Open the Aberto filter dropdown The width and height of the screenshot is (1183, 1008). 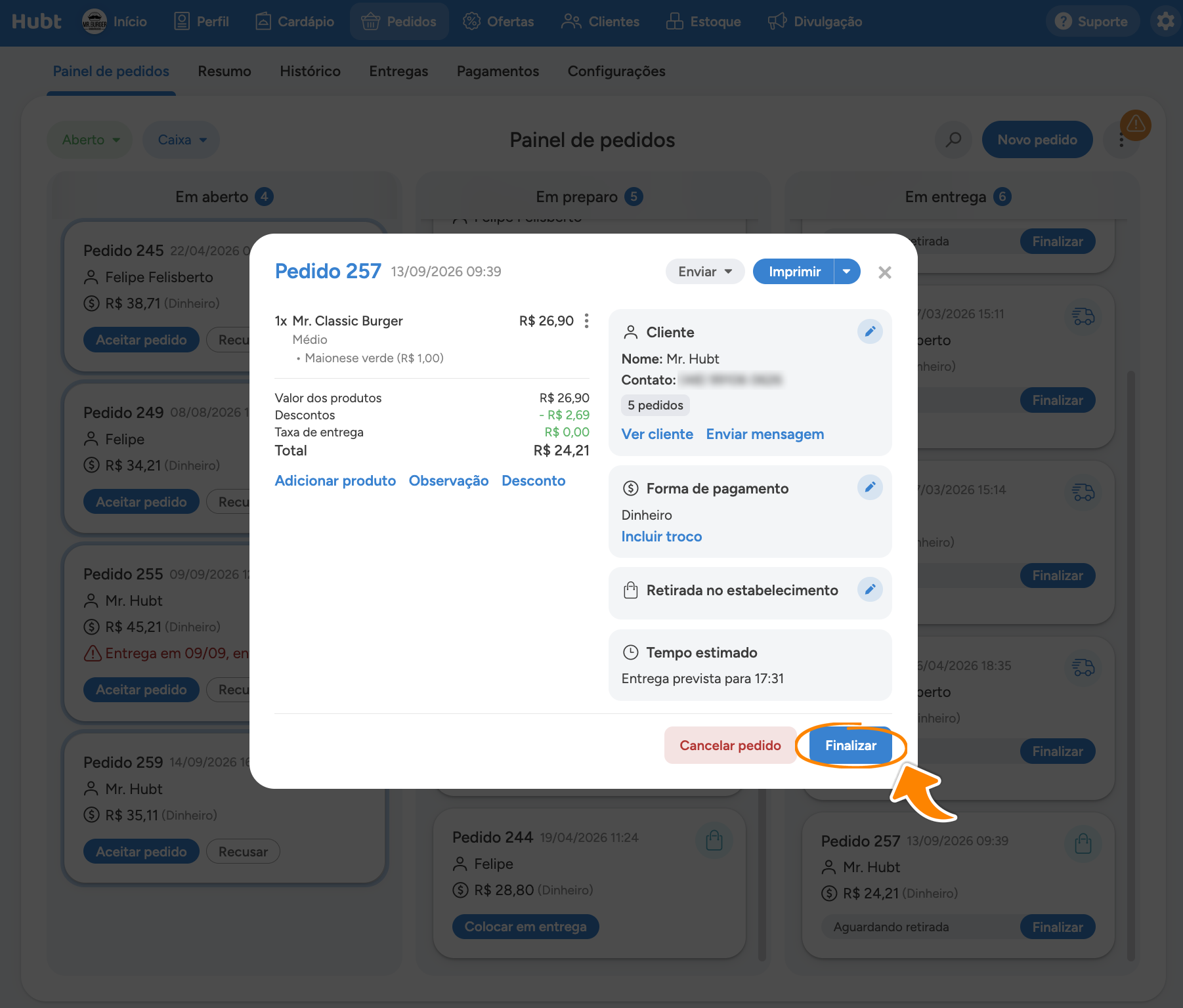click(x=91, y=140)
